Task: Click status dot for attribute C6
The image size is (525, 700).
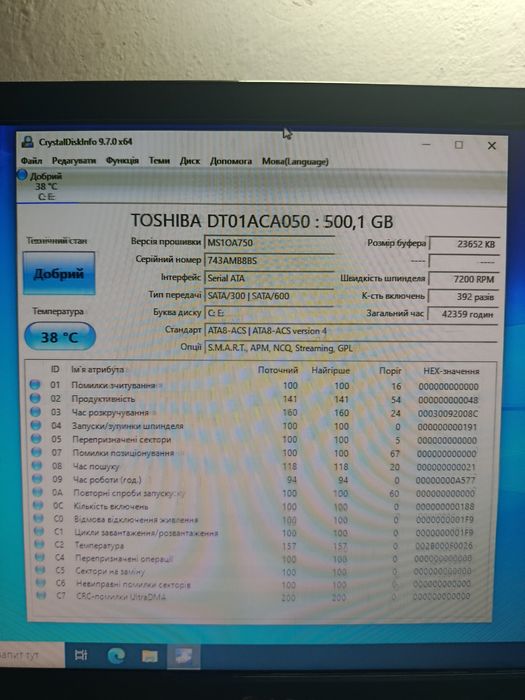Action: (42, 583)
